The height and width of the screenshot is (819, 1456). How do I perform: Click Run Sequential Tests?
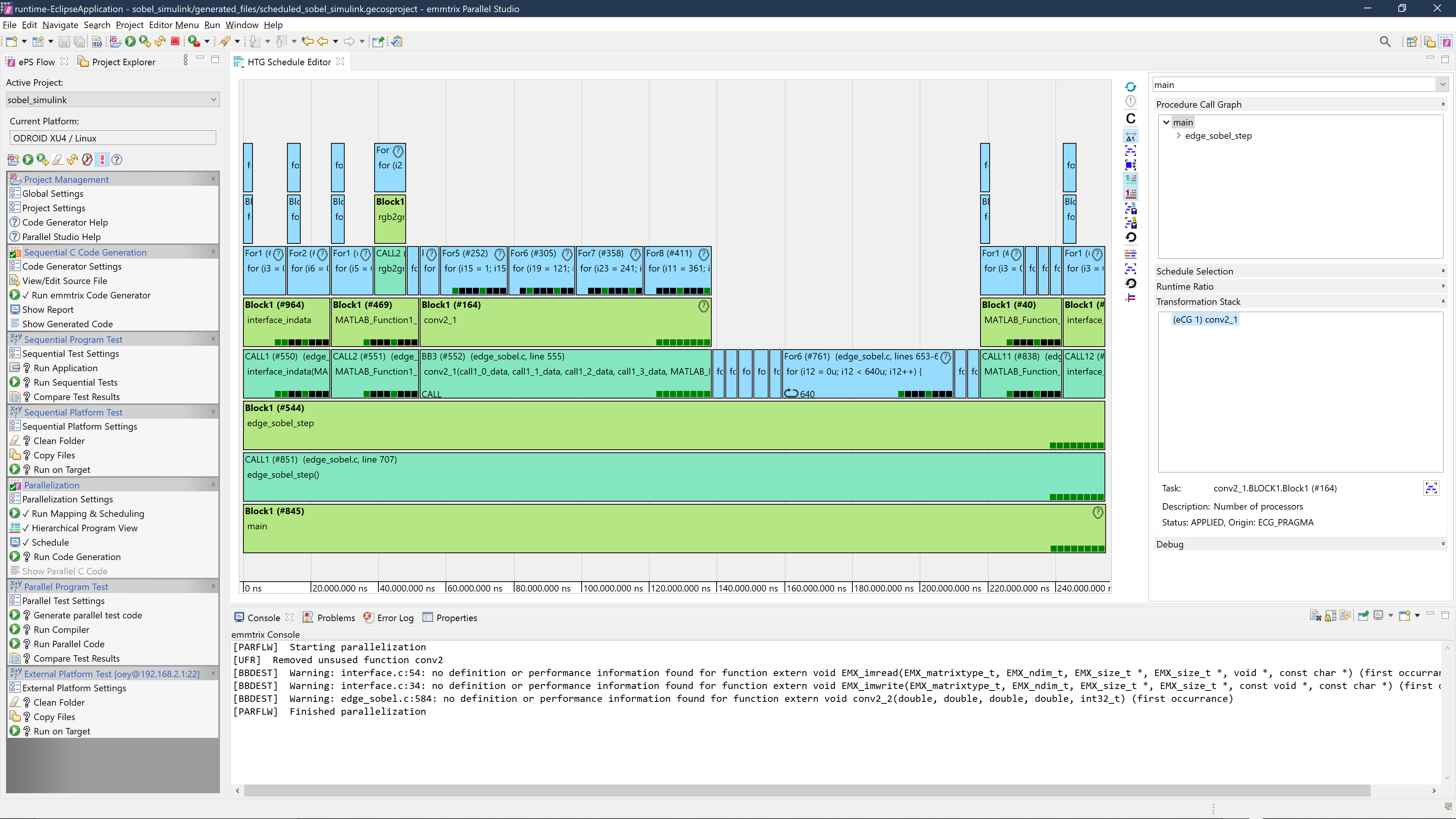point(75,382)
